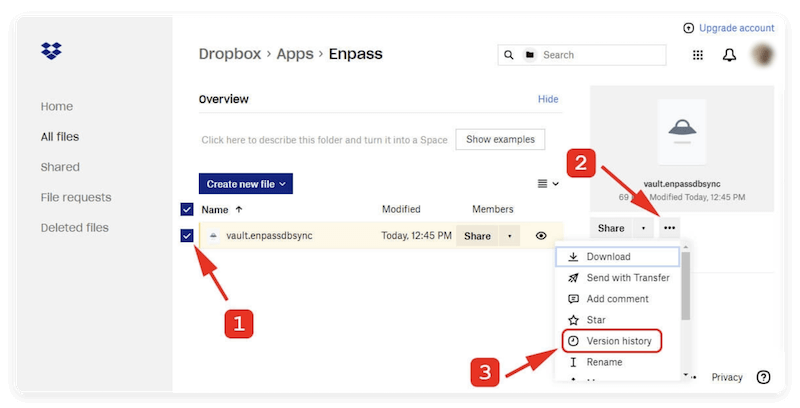This screenshot has width=800, height=408.
Task: Navigate to Apps breadcrumb
Action: pos(295,54)
